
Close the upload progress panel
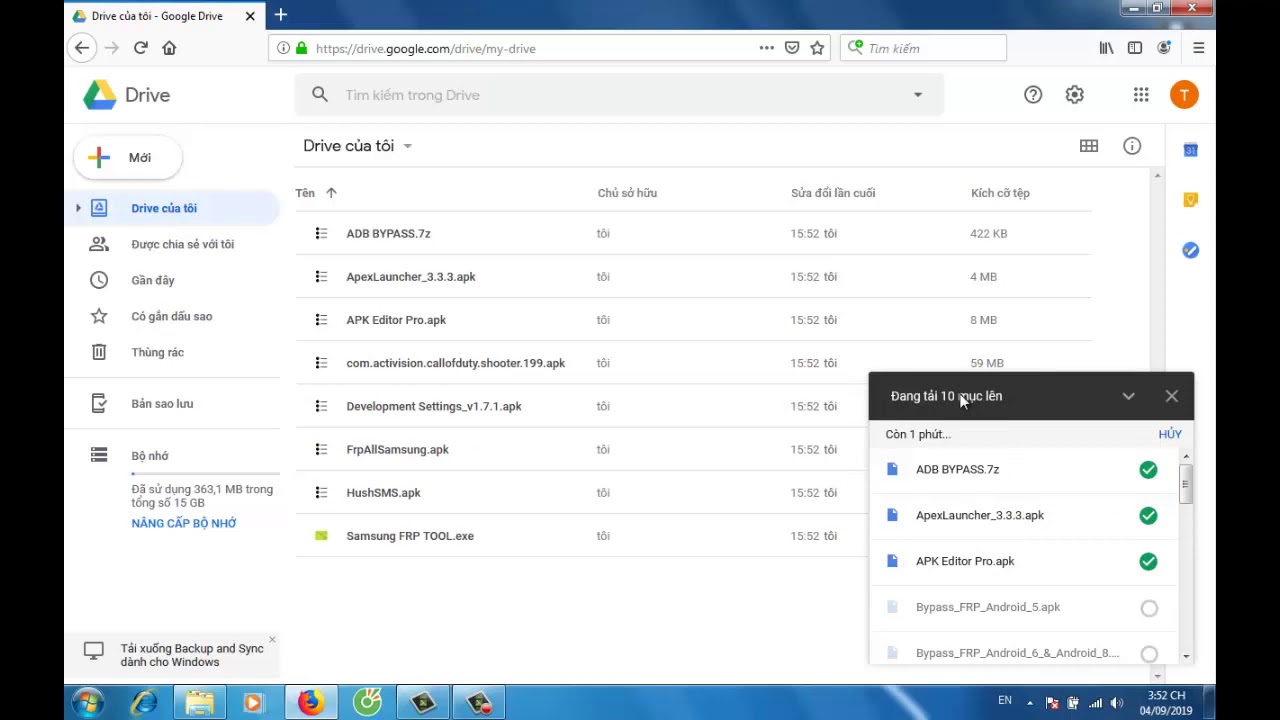click(x=1172, y=396)
